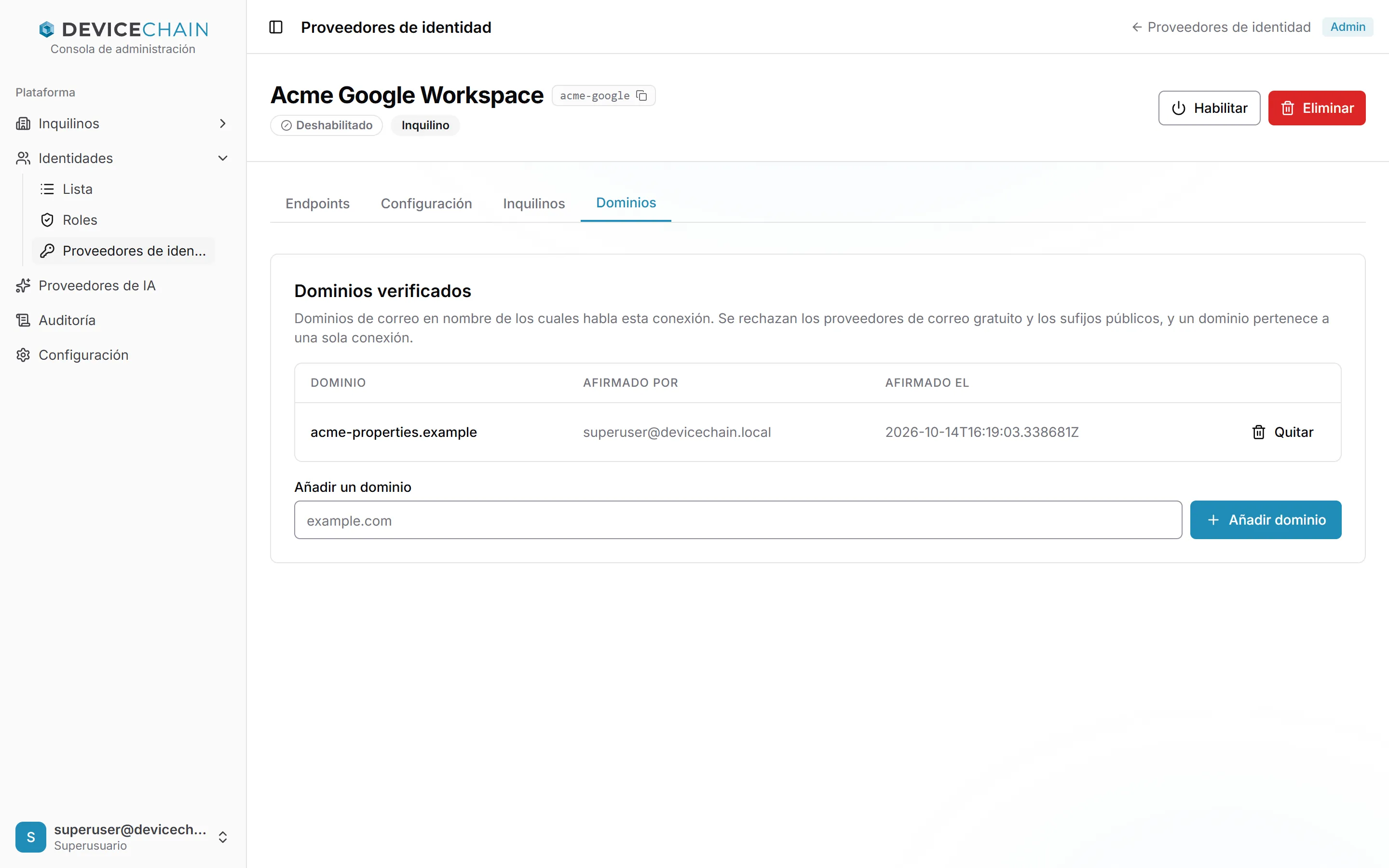Open Proveedores de IA
This screenshot has width=1389, height=868.
[97, 285]
